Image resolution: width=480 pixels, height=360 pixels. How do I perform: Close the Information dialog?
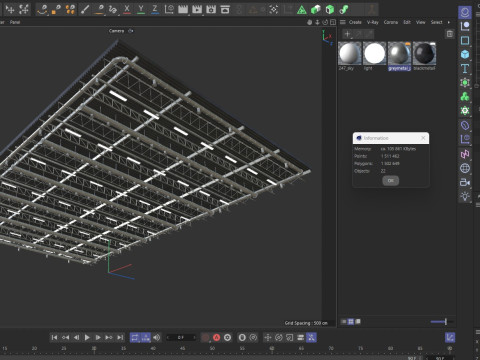coord(423,138)
